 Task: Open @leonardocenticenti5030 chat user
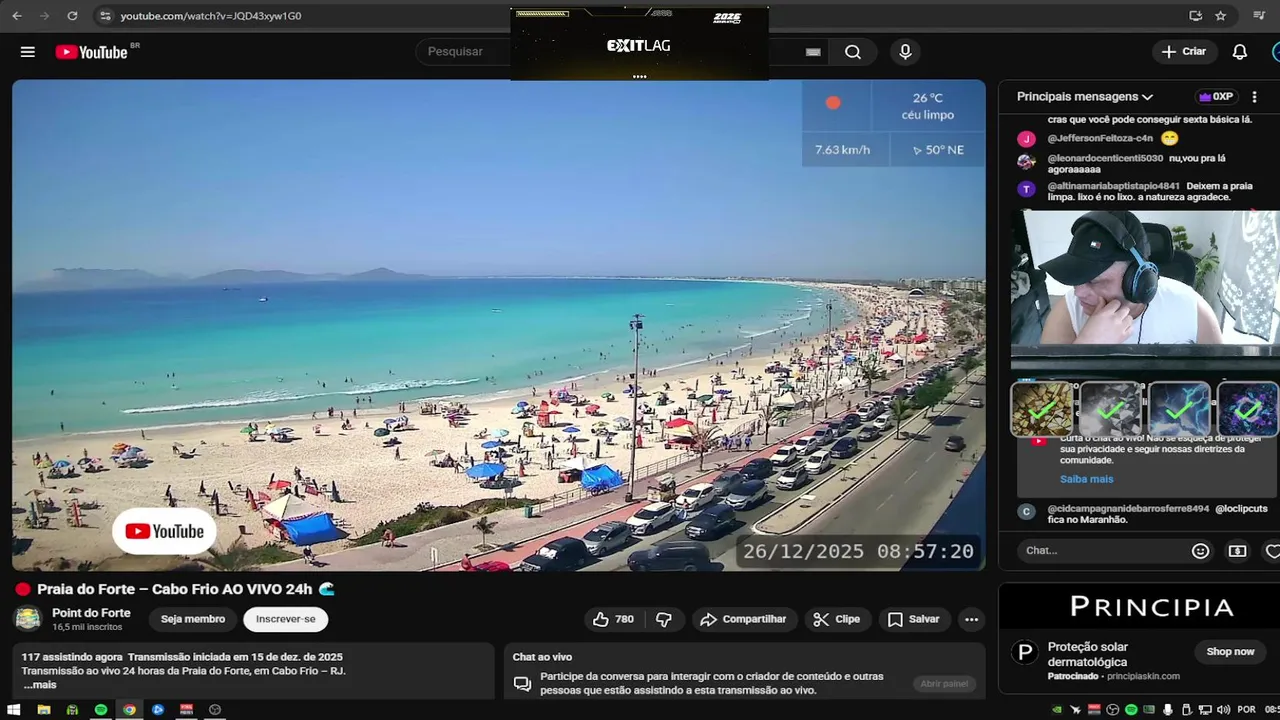tap(1105, 158)
